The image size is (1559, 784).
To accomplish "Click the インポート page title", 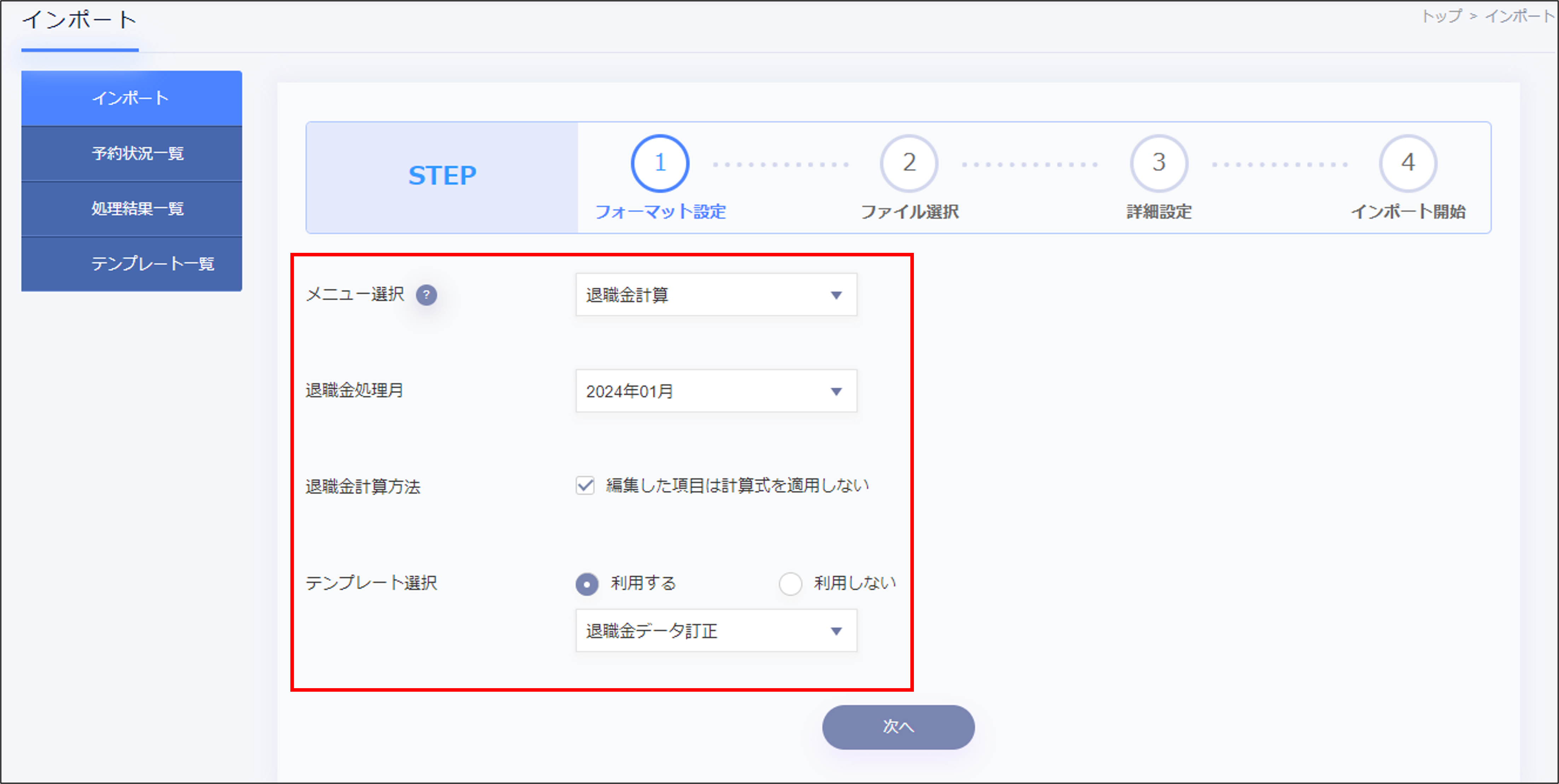I will coord(79,20).
